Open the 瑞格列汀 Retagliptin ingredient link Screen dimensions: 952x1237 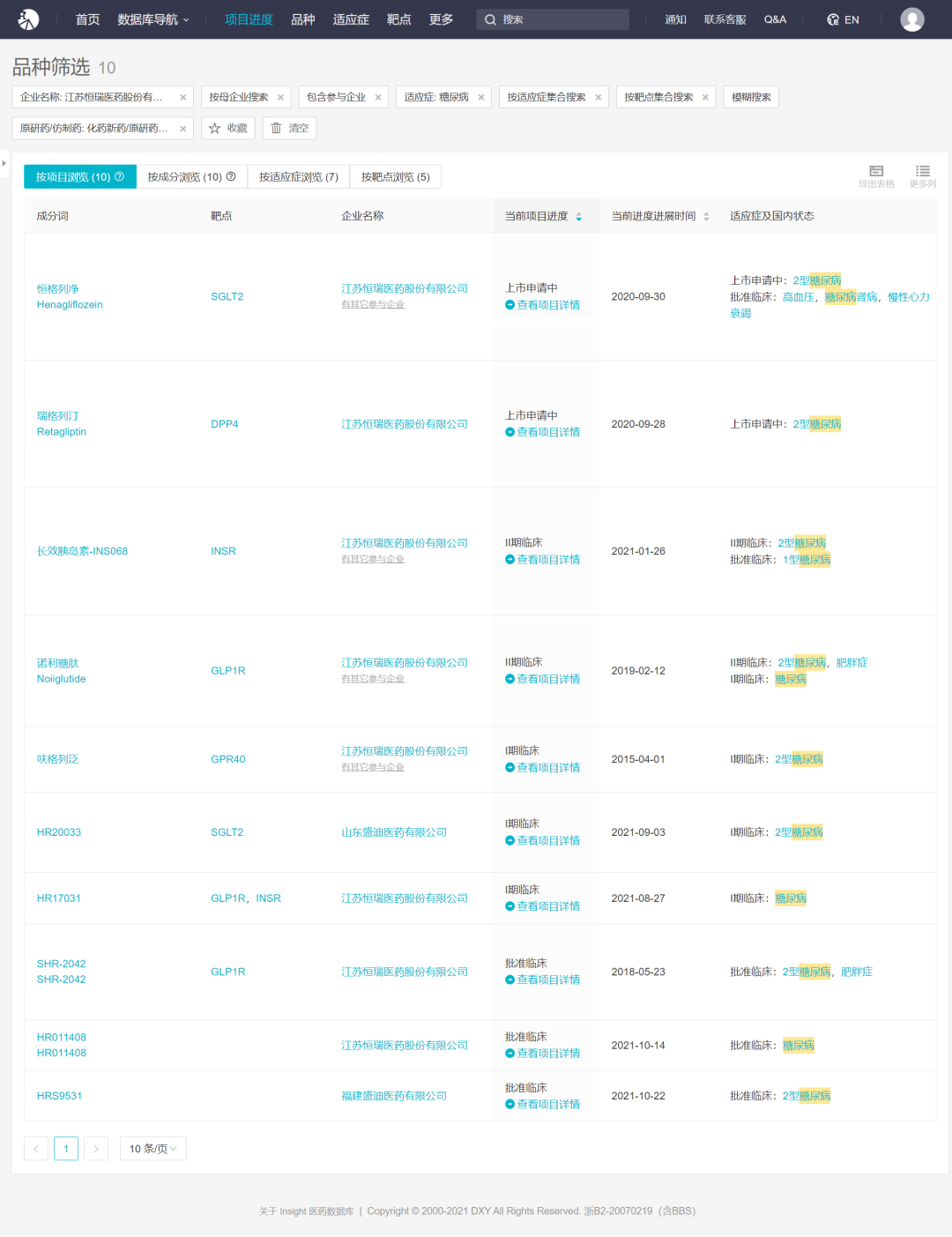coord(62,424)
